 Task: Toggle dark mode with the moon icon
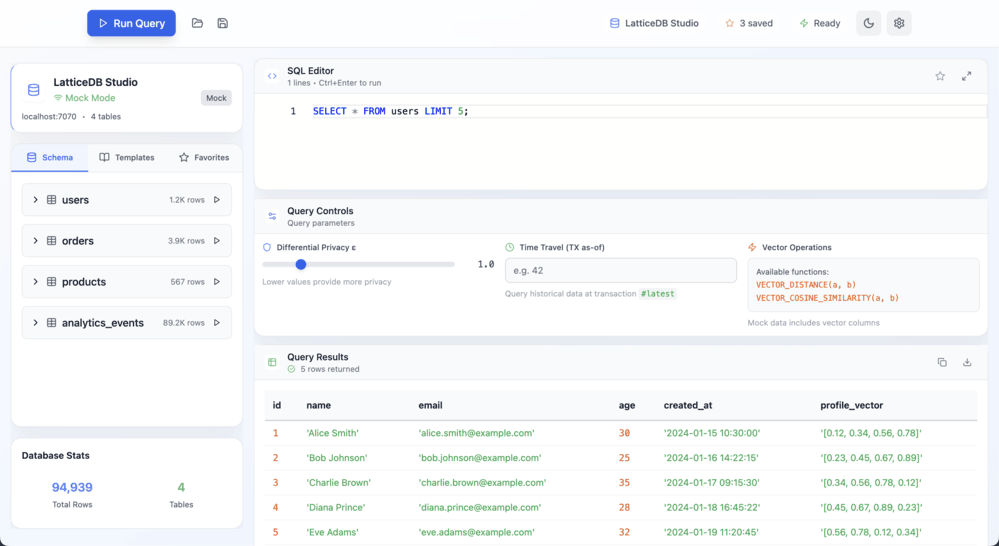click(868, 23)
